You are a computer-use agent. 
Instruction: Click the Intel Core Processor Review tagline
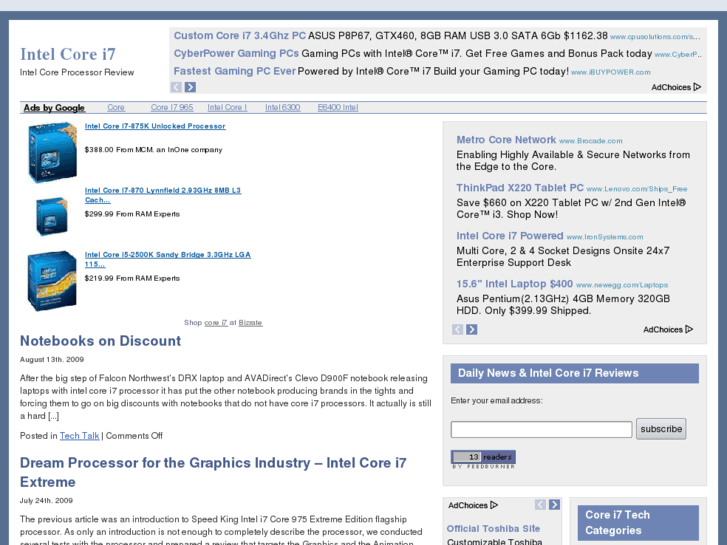(77, 72)
